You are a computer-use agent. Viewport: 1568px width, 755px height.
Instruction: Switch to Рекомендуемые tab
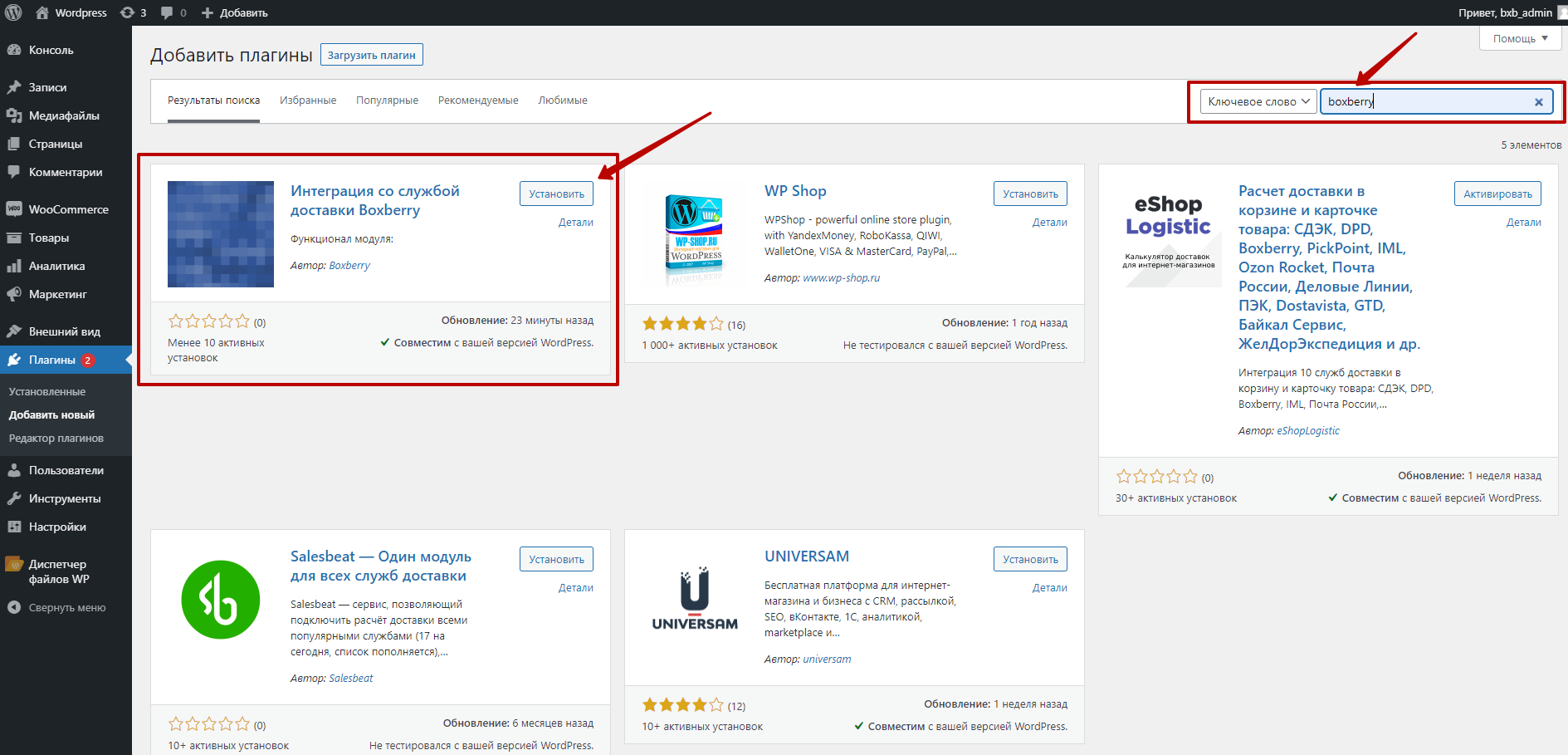tap(478, 101)
